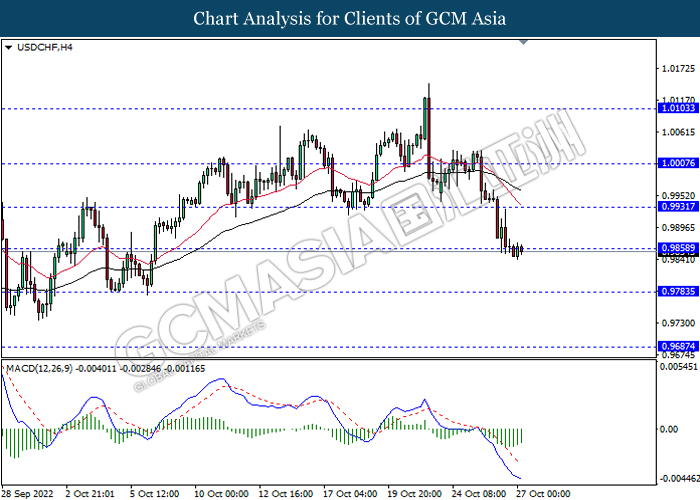
Task: Click the 28 Sep 2022 date label
Action: pyautogui.click(x=28, y=494)
